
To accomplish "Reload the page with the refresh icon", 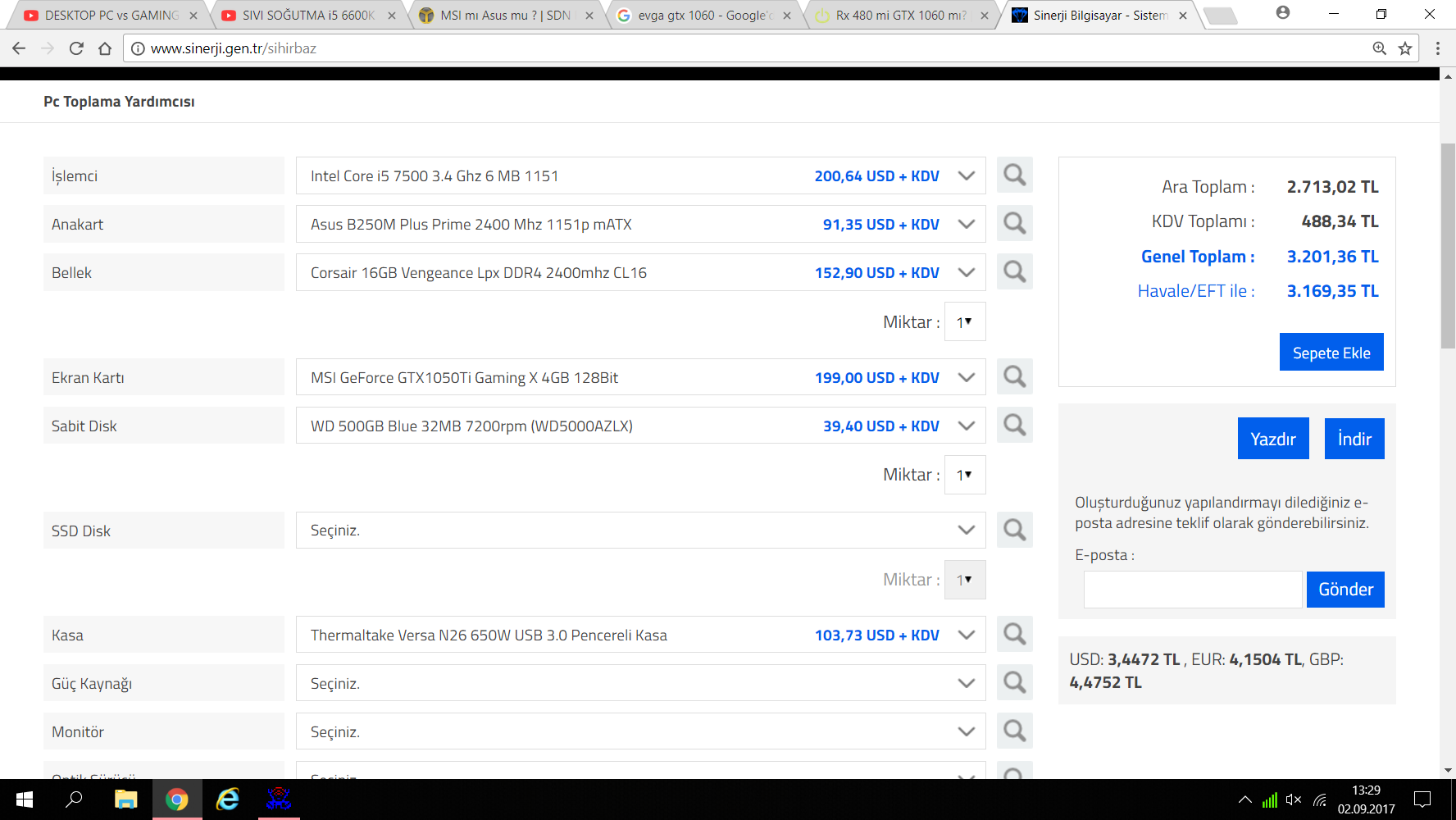I will [76, 48].
